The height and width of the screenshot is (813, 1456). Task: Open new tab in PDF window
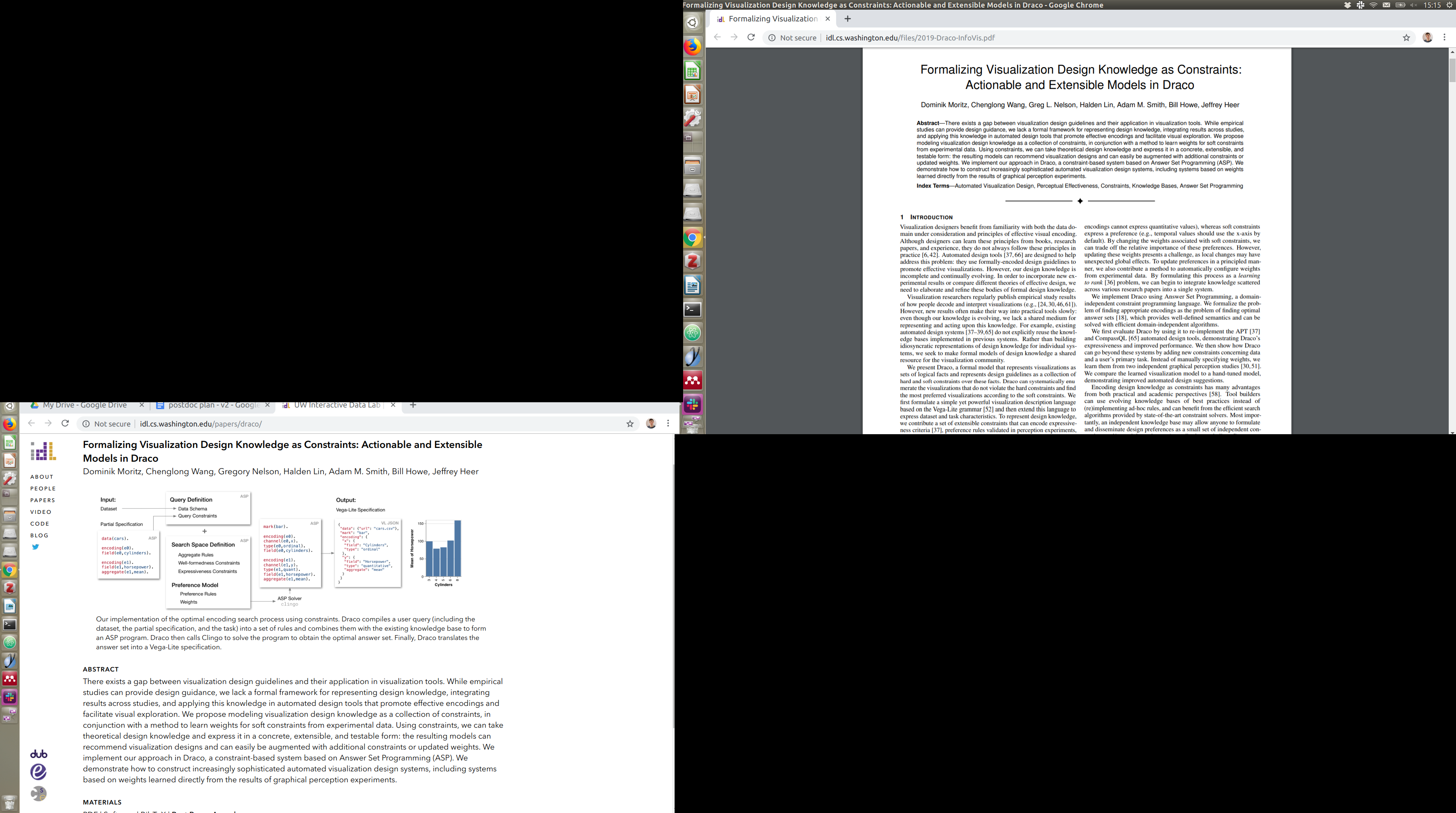click(847, 19)
